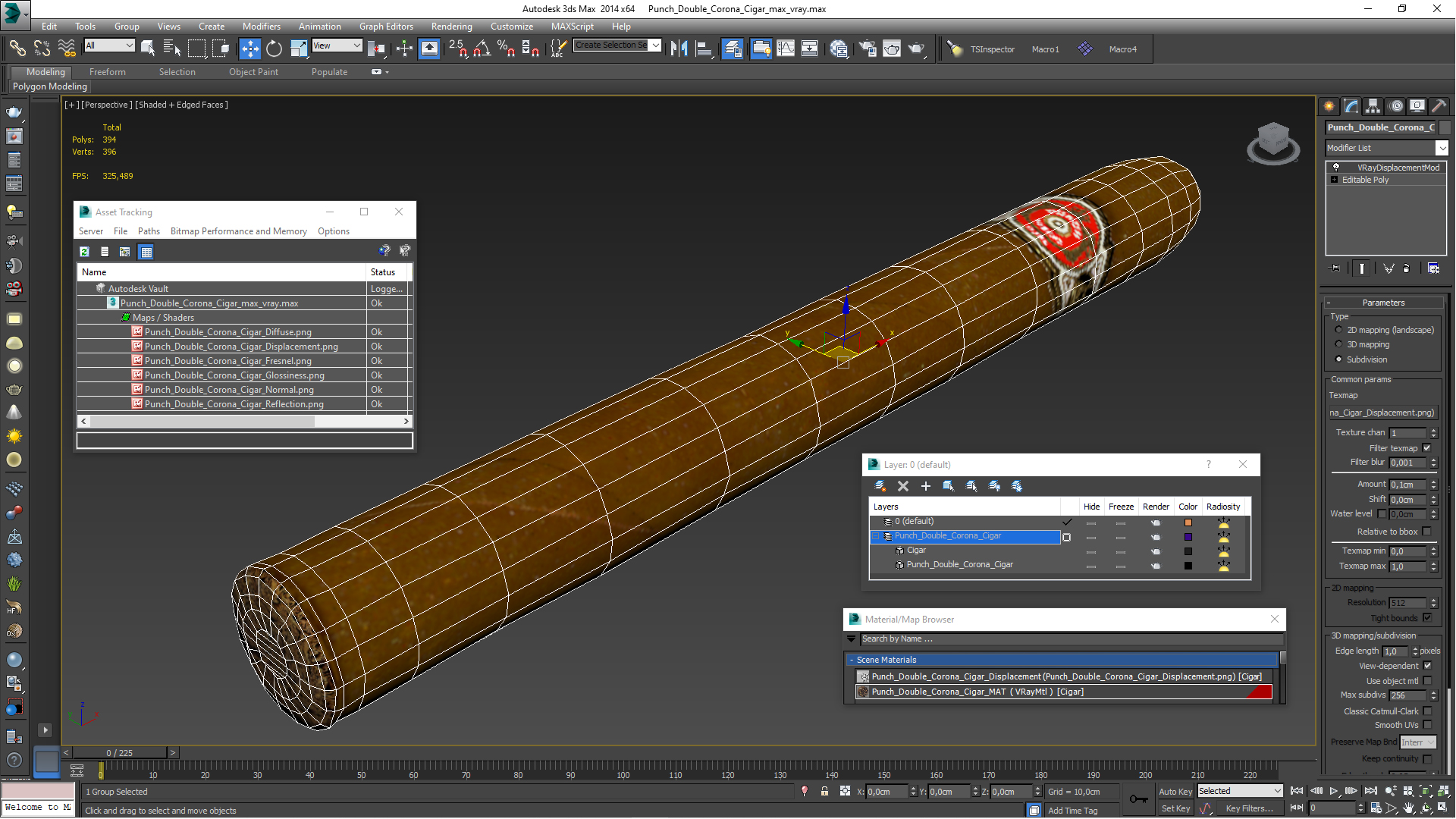The height and width of the screenshot is (819, 1456).
Task: Open the Selected key filter dropdown
Action: [x=1240, y=791]
